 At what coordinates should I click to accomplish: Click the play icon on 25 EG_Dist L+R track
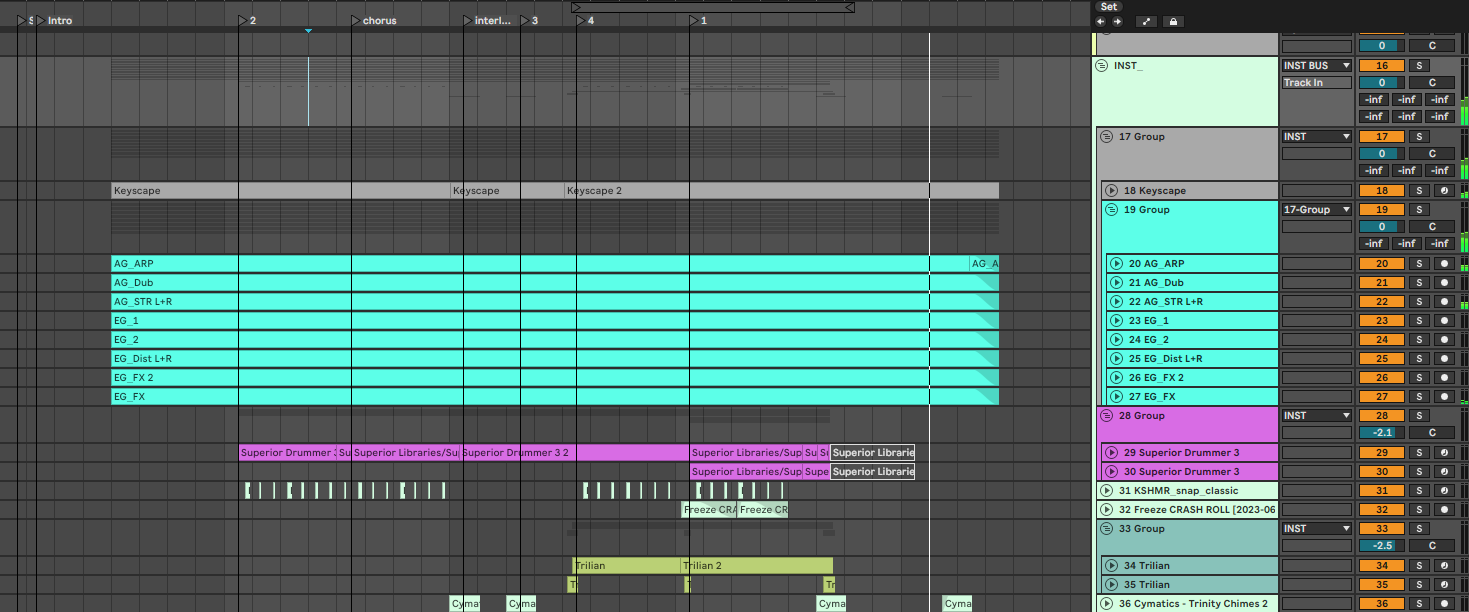(1117, 359)
